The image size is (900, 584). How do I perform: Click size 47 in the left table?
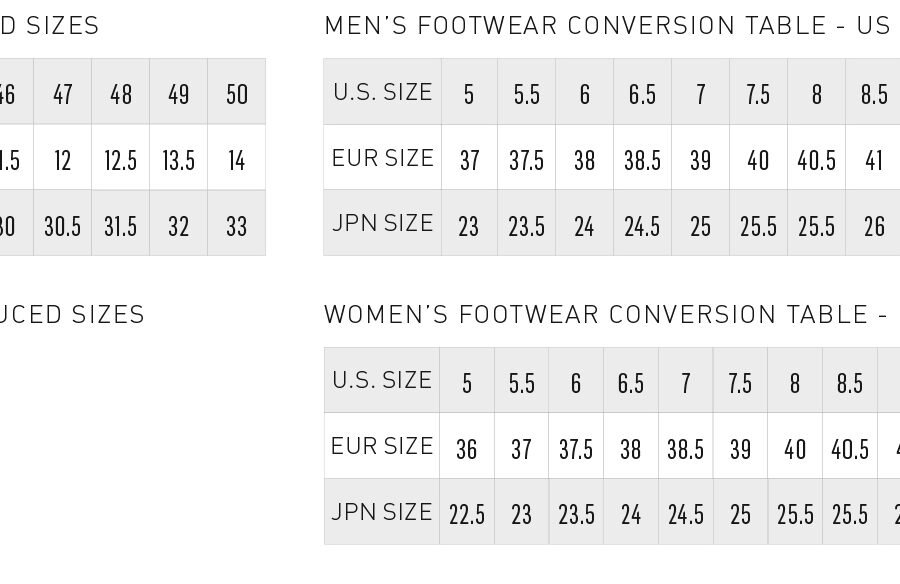[63, 92]
